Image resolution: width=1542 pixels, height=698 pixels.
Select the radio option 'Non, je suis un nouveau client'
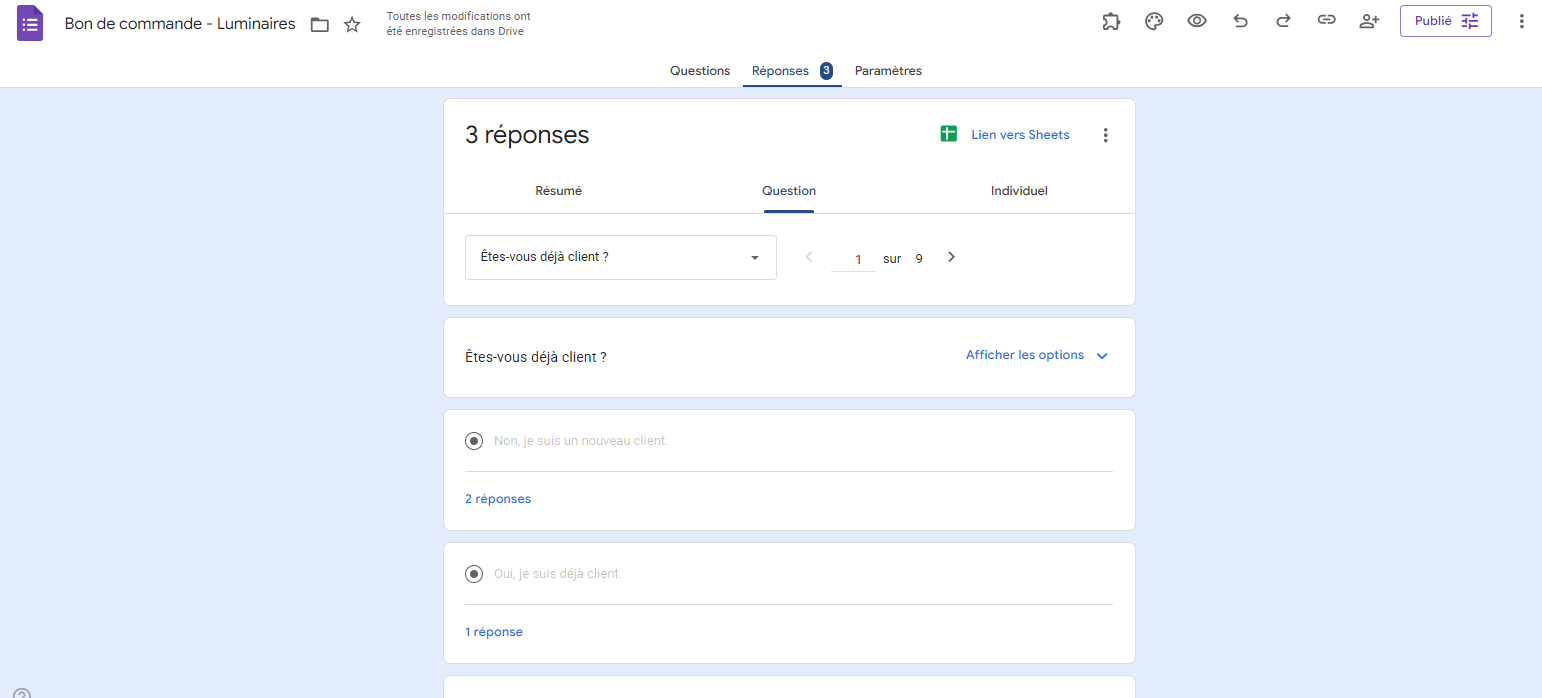pos(473,440)
